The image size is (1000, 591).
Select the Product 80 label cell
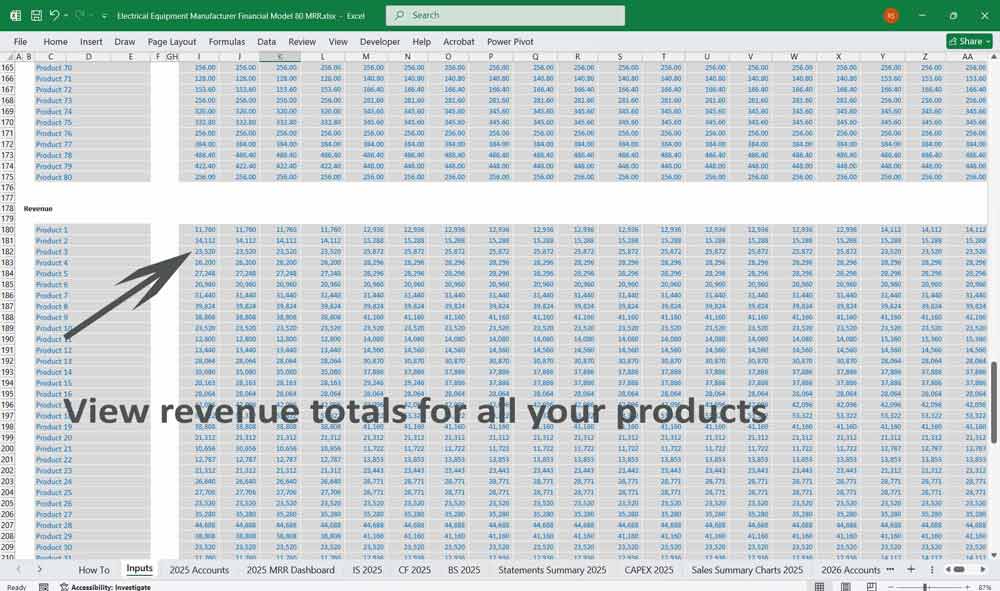pos(54,177)
